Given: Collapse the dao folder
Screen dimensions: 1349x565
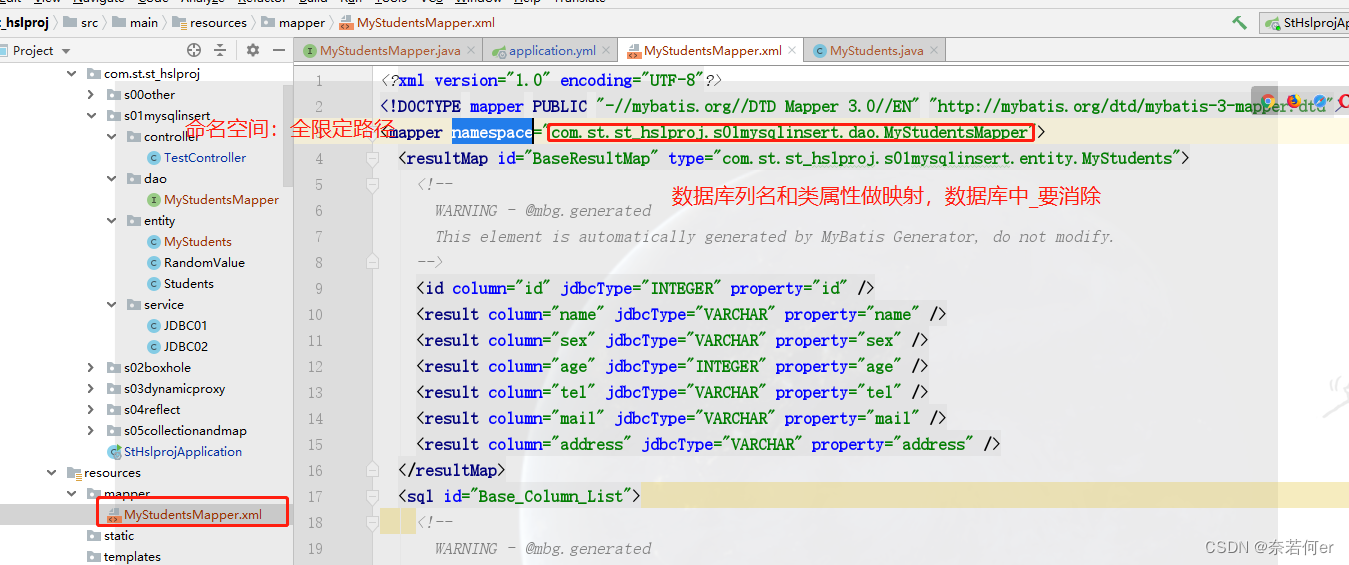Looking at the screenshot, I should point(111,179).
